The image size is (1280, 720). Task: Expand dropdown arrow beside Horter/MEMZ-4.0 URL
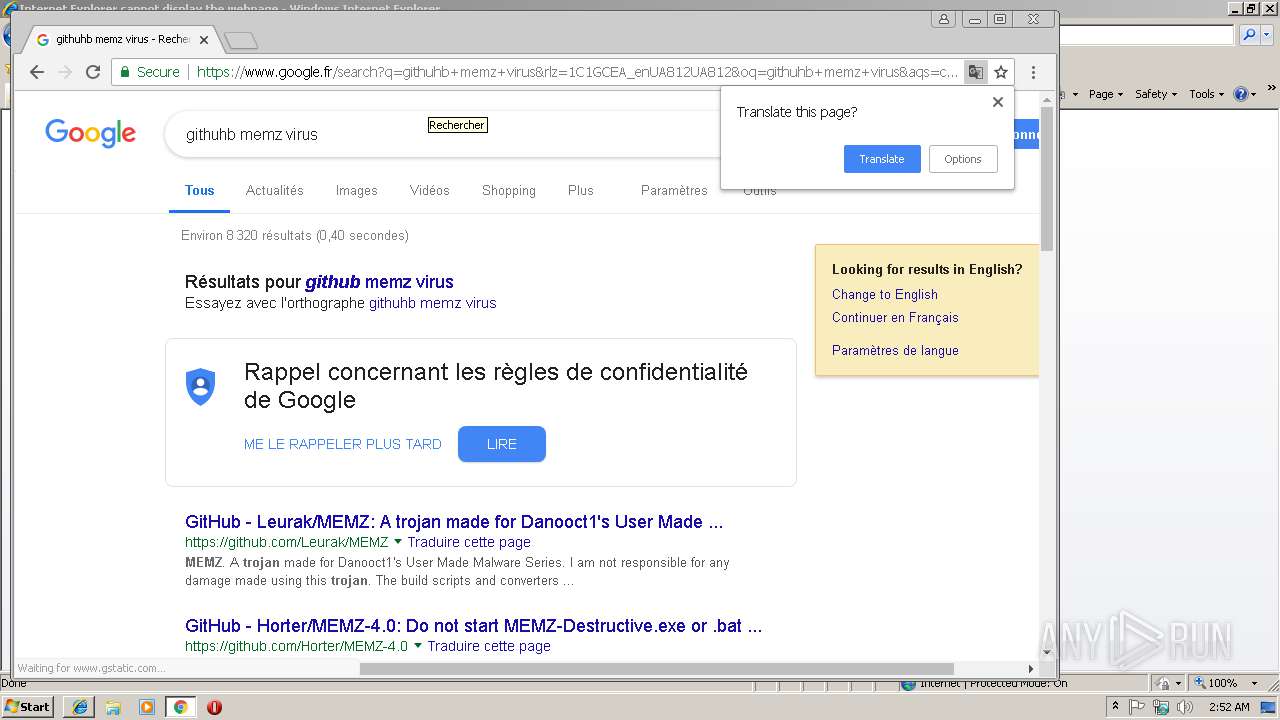tap(418, 646)
